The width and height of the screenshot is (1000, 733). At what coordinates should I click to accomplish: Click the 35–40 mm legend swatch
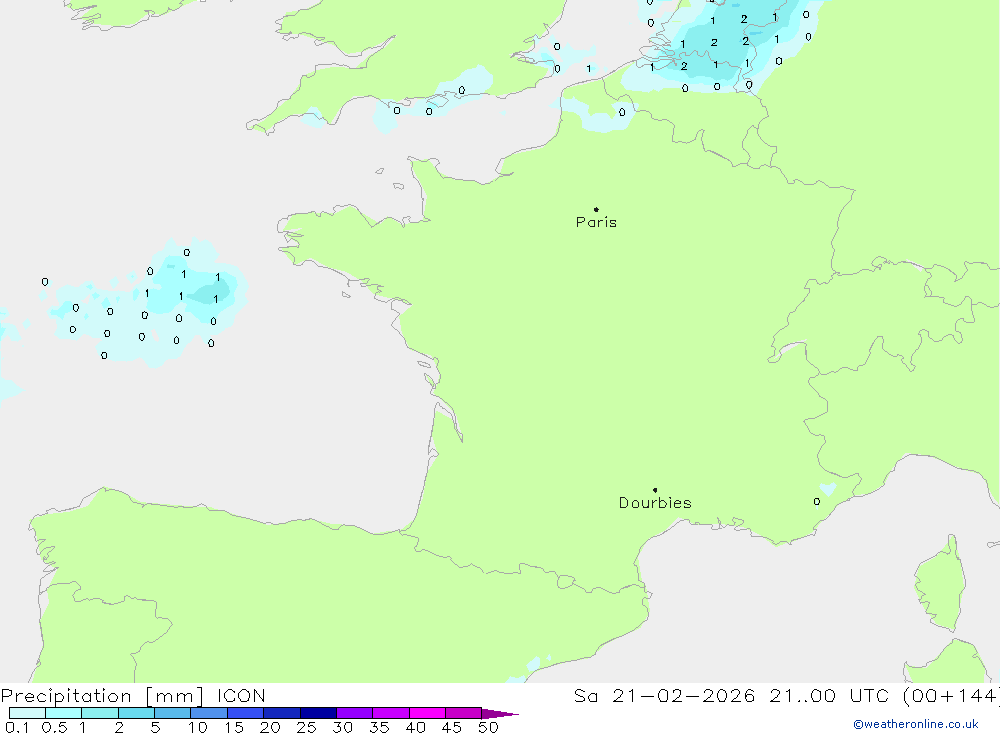pyautogui.click(x=391, y=713)
